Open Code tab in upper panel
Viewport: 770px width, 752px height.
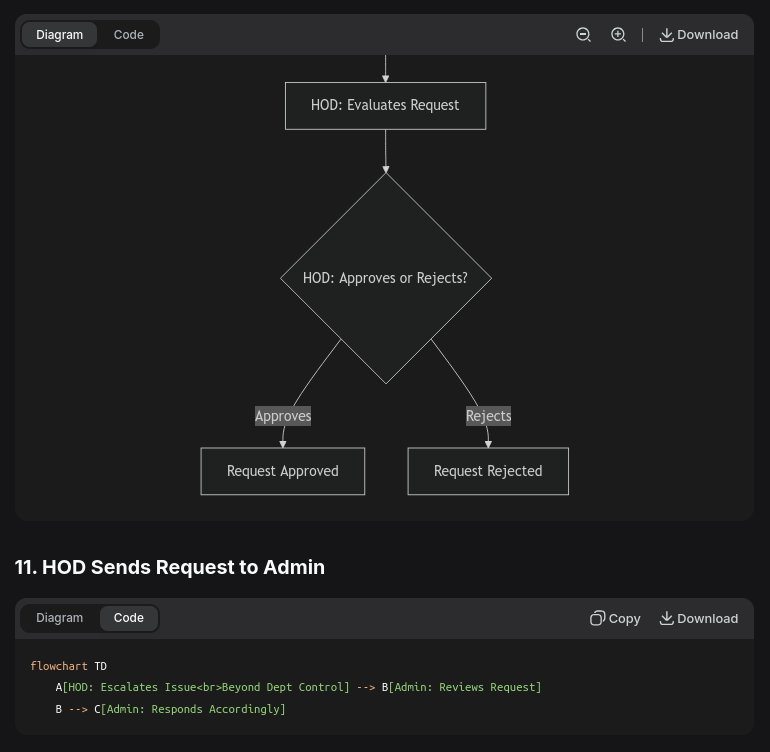click(129, 35)
